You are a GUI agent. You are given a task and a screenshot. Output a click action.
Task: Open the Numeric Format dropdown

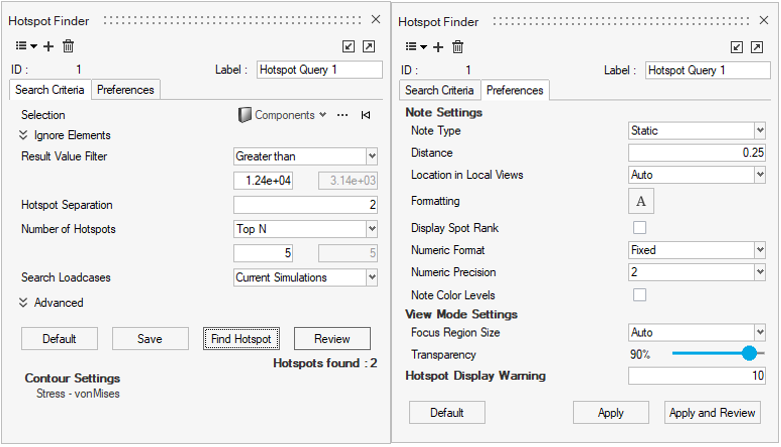pos(696,250)
